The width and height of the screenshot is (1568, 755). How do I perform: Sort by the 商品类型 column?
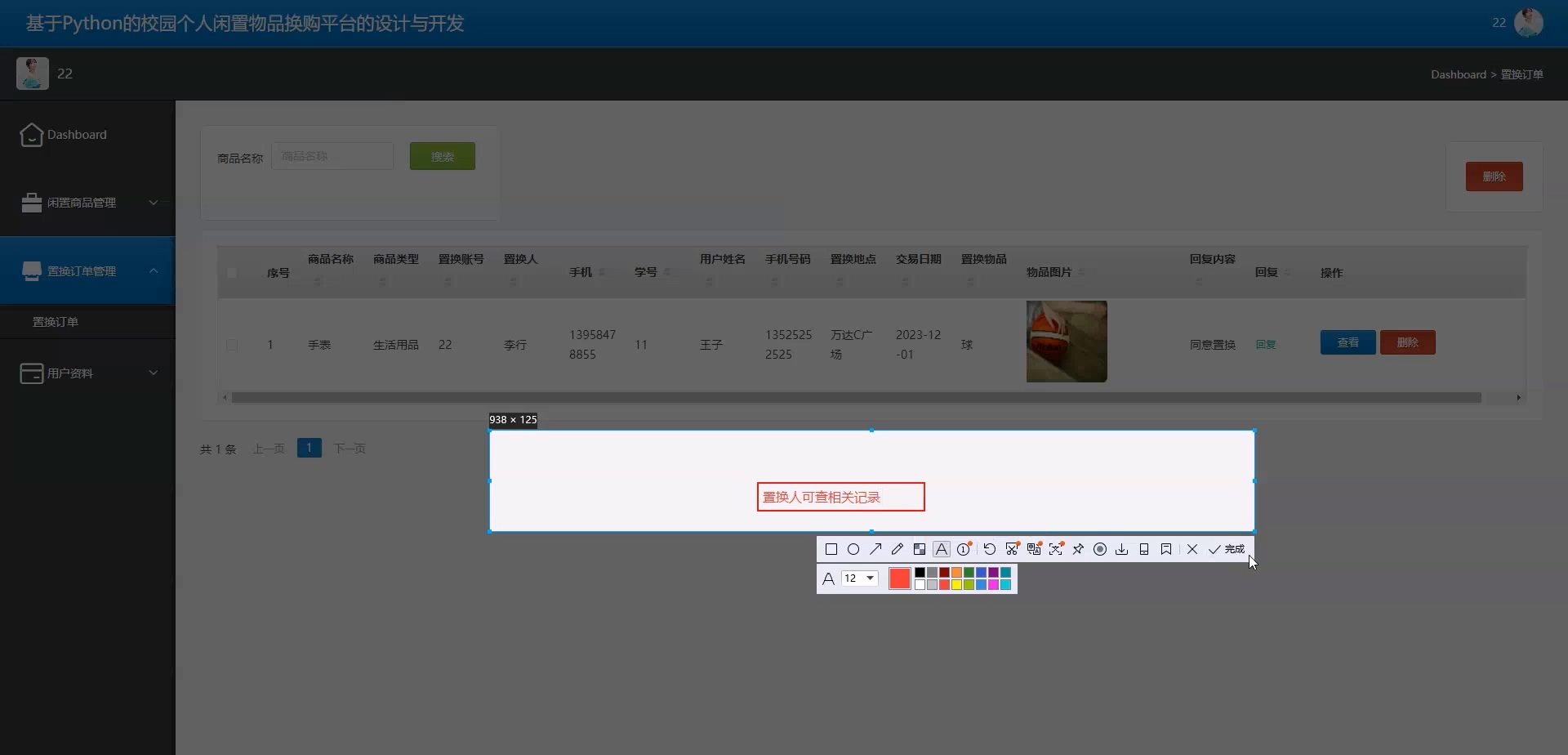pos(383,281)
